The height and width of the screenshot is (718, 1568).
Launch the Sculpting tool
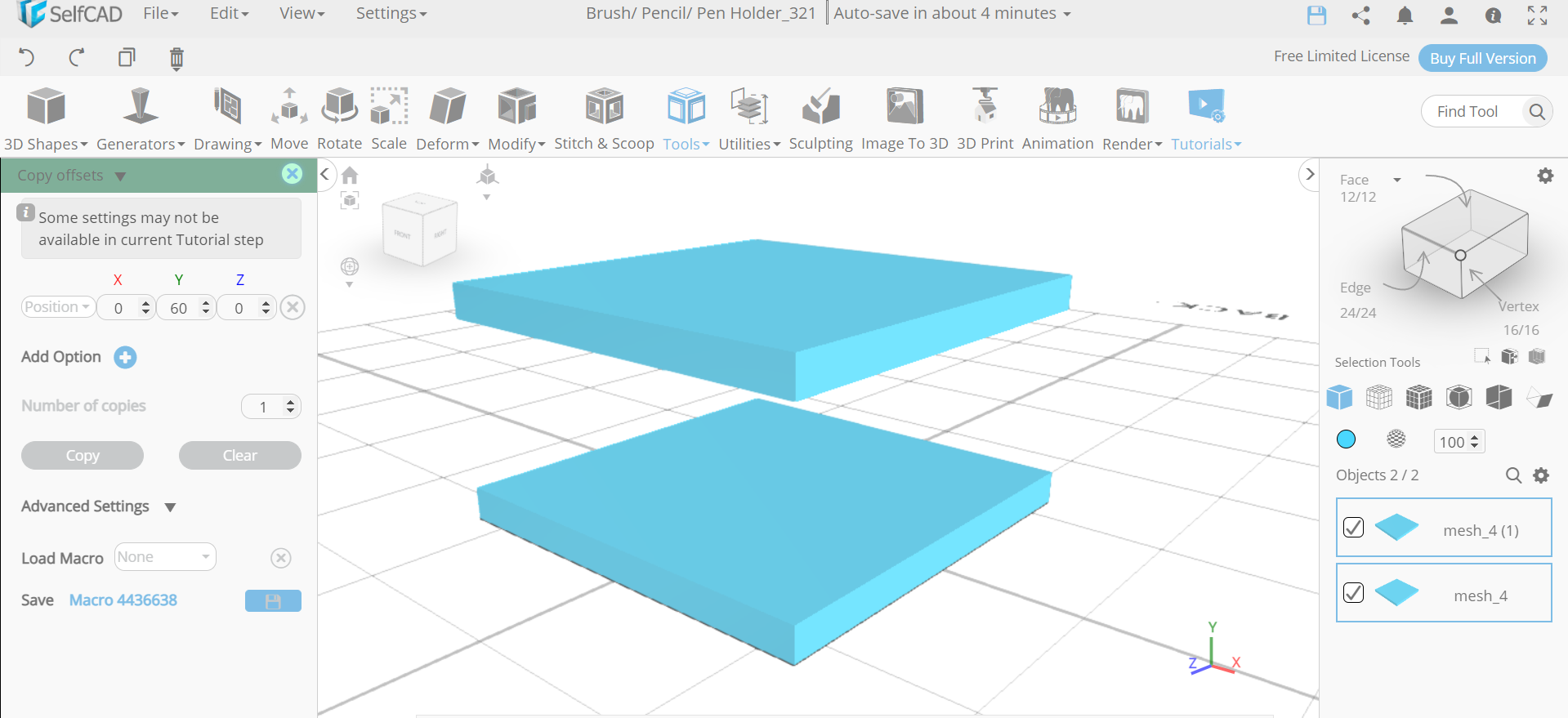pos(820,120)
